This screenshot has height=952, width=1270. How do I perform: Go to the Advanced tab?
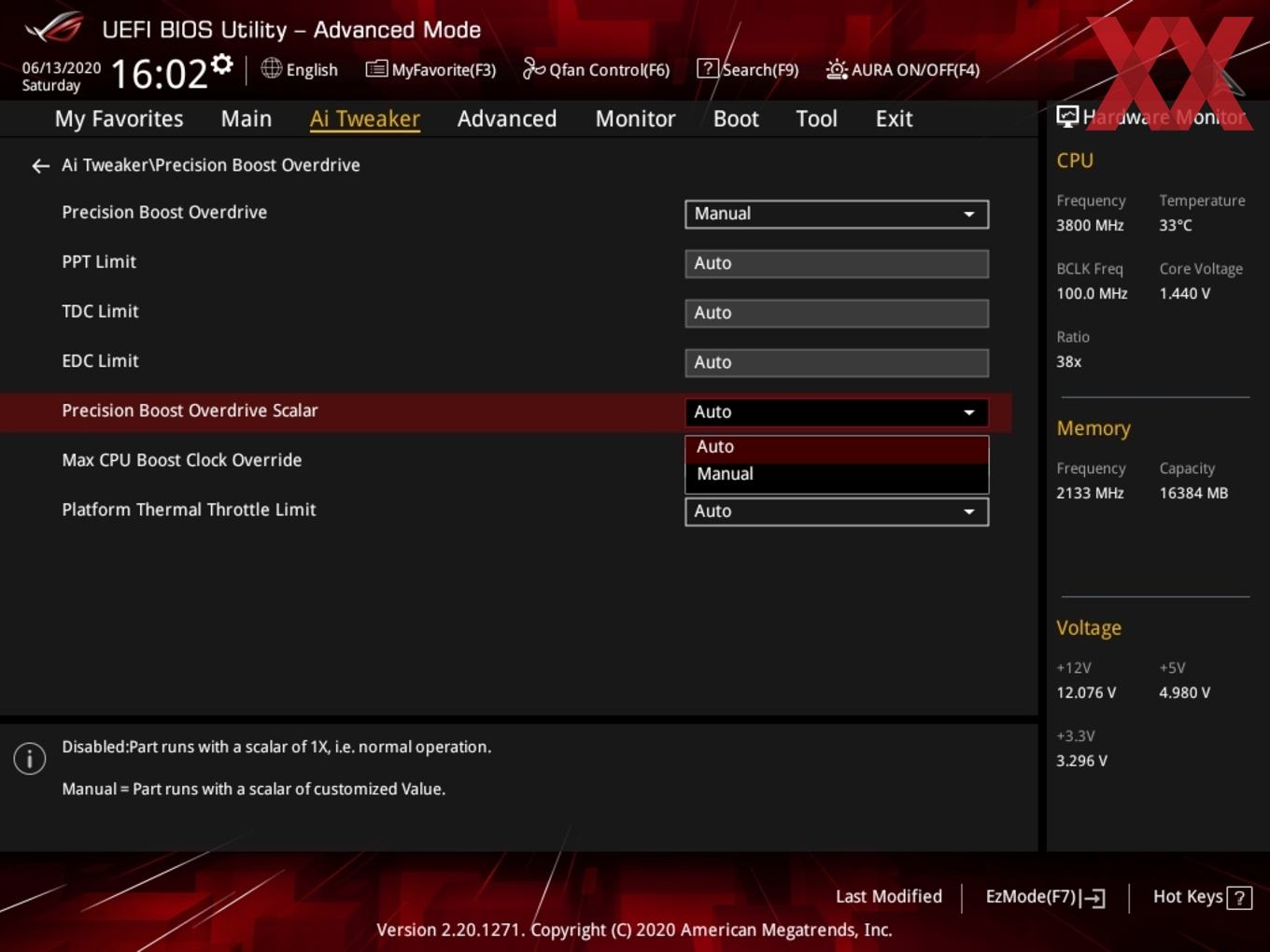coord(507,119)
